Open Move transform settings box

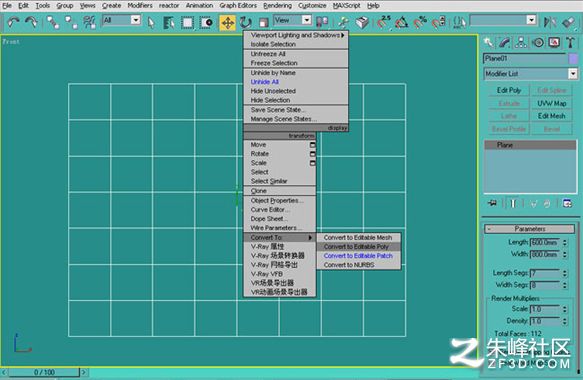[313, 145]
